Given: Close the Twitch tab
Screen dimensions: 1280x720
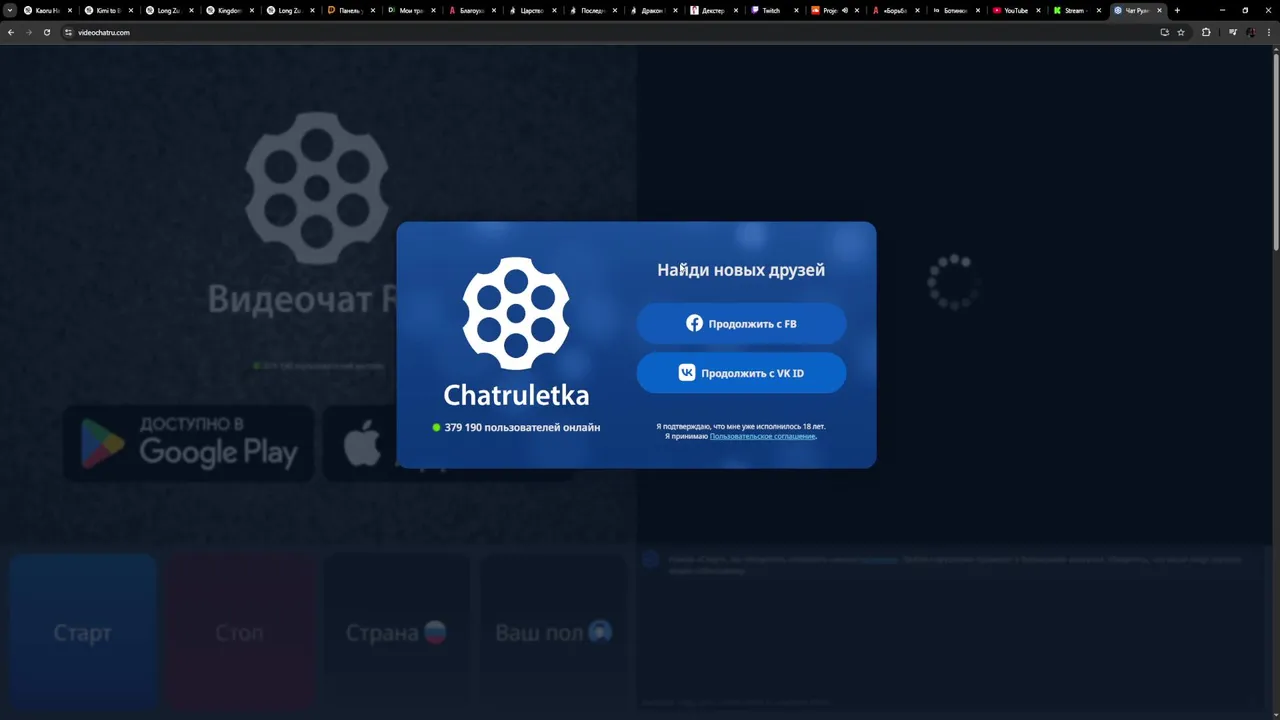Looking at the screenshot, I should pos(796,10).
